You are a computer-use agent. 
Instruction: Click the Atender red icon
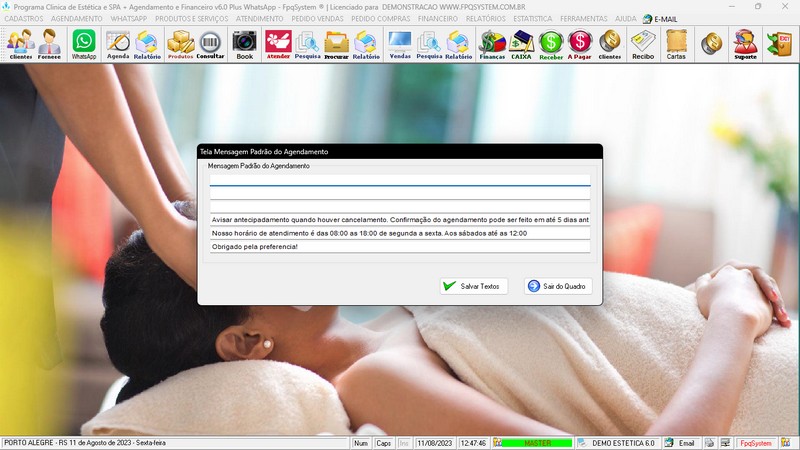(278, 44)
